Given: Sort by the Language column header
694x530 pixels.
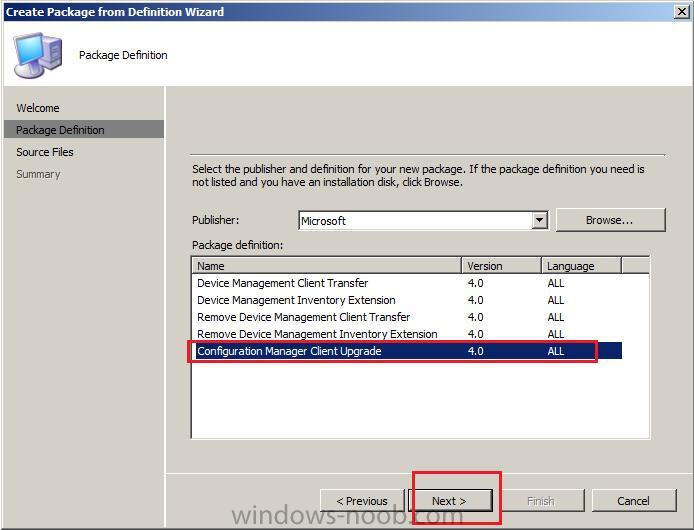Looking at the screenshot, I should [582, 266].
